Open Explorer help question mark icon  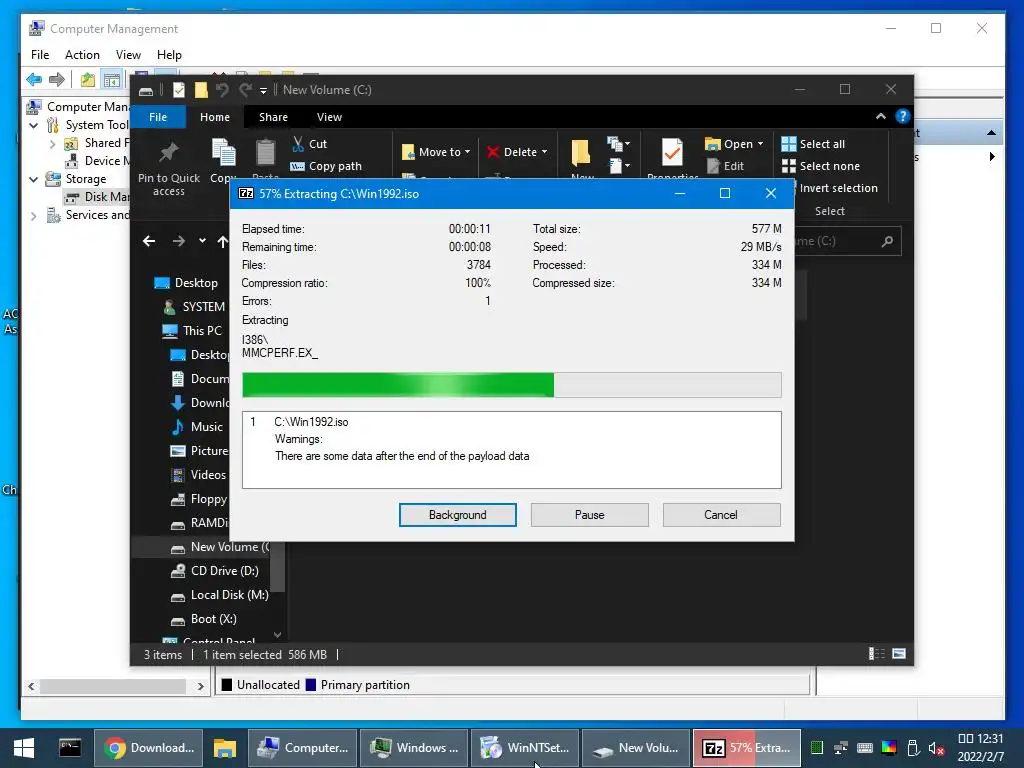click(x=903, y=116)
